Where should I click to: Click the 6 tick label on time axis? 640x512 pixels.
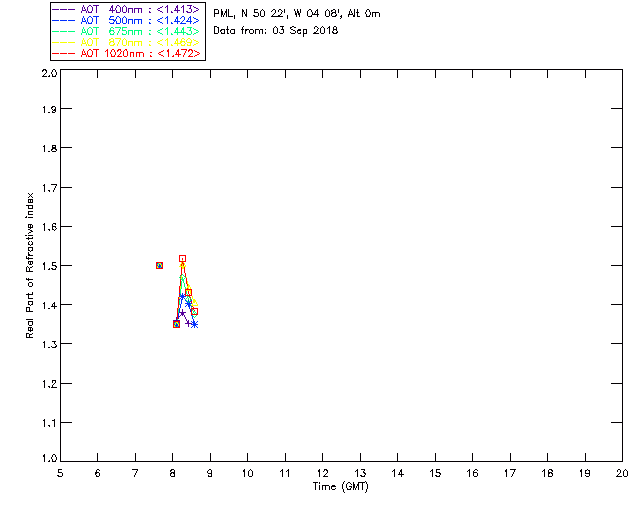pos(98,473)
